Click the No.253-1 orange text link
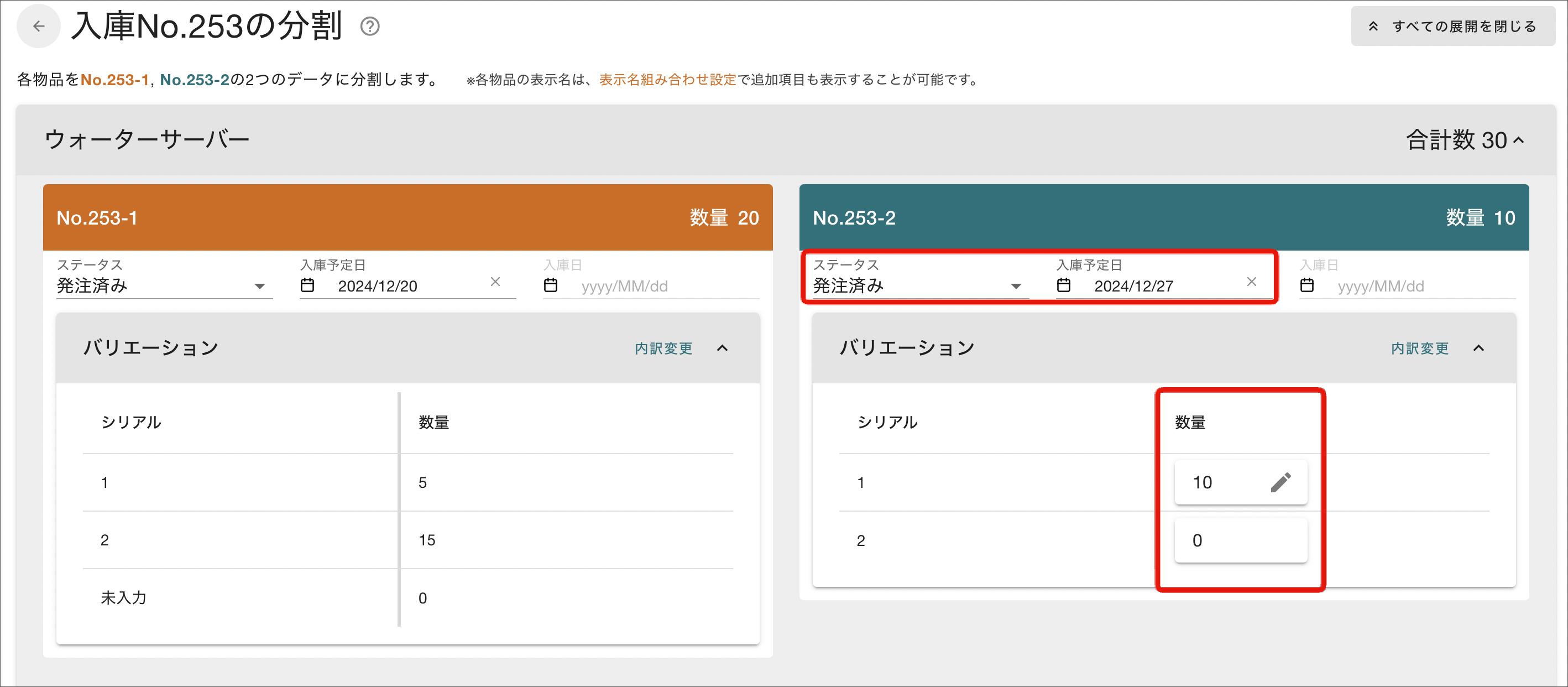 (x=115, y=80)
